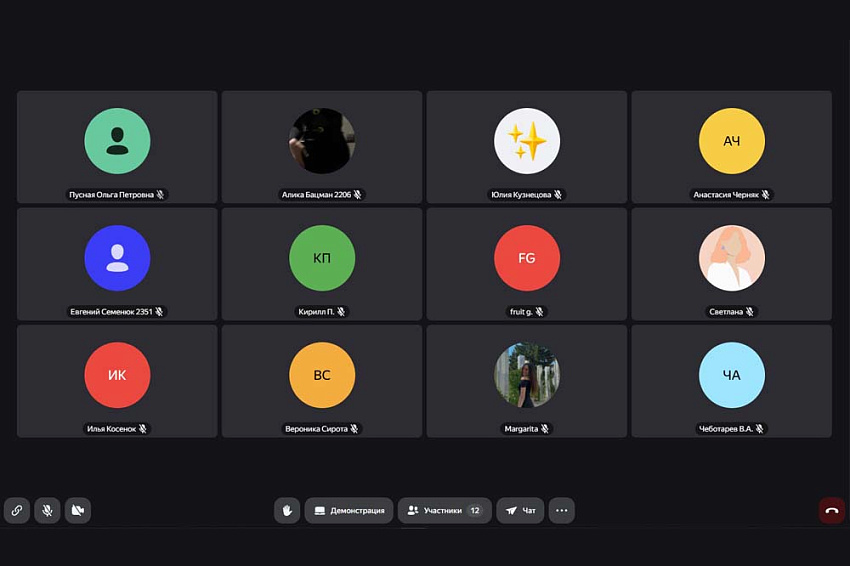The height and width of the screenshot is (566, 850).
Task: Select Пусная Ольга Петровна's green avatar
Action: click(117, 141)
